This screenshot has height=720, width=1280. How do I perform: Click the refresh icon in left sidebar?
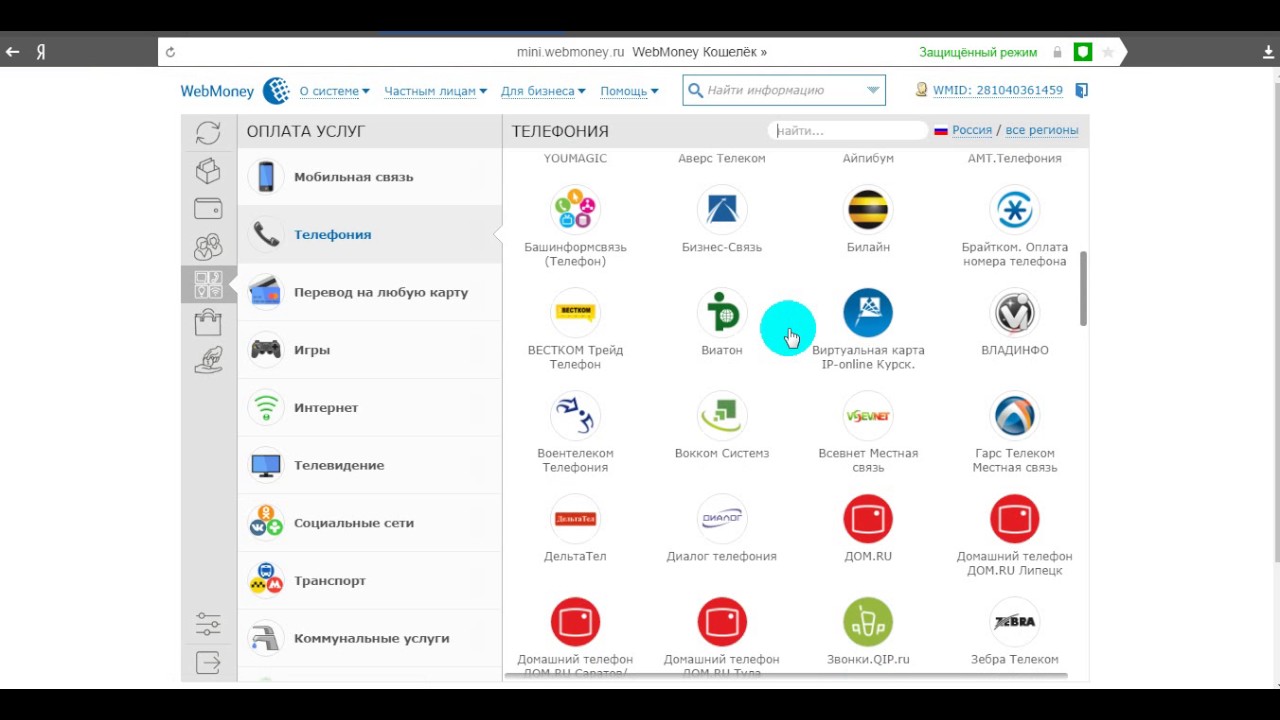[208, 133]
